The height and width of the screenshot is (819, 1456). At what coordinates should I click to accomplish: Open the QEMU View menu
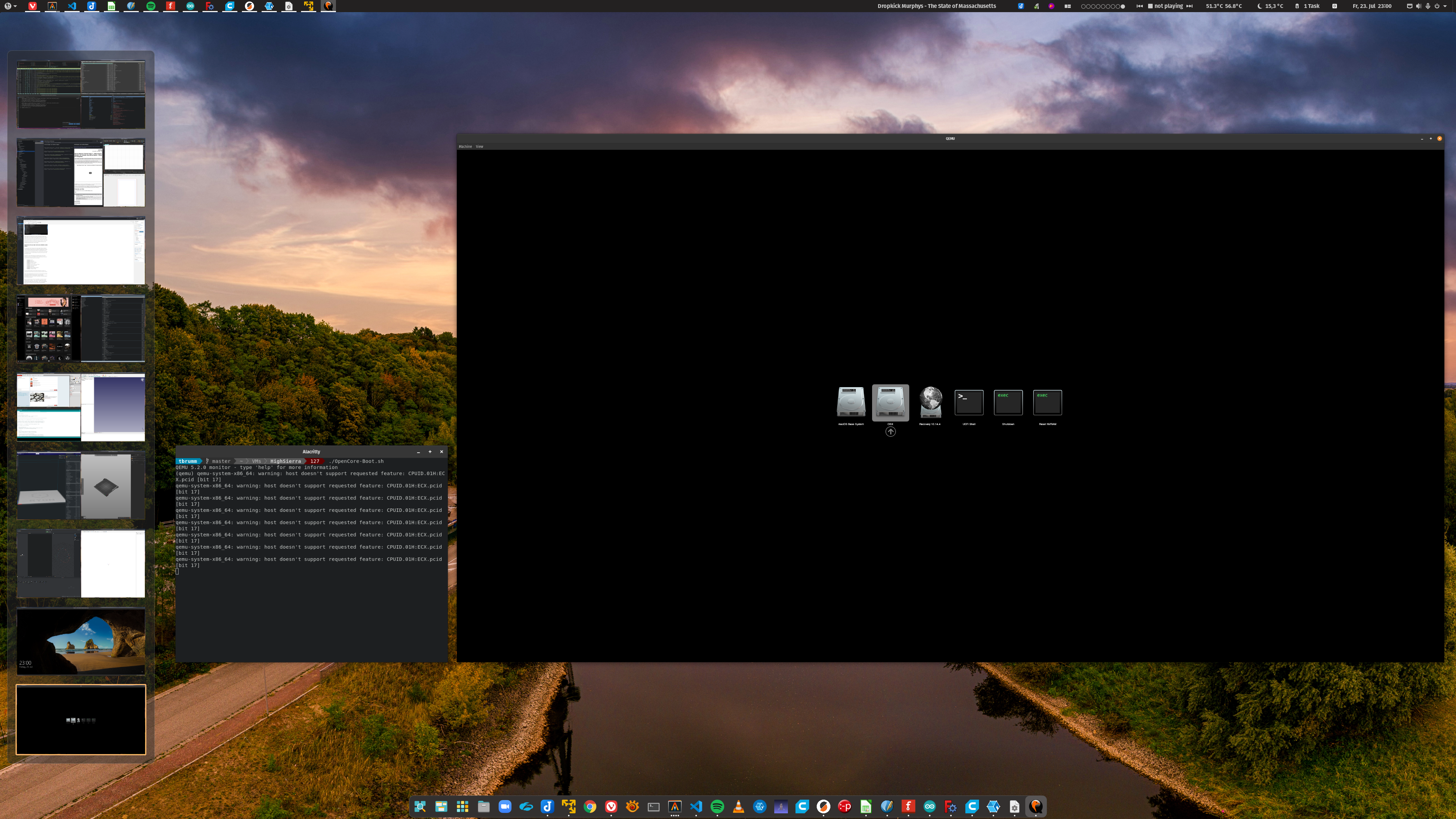(479, 146)
